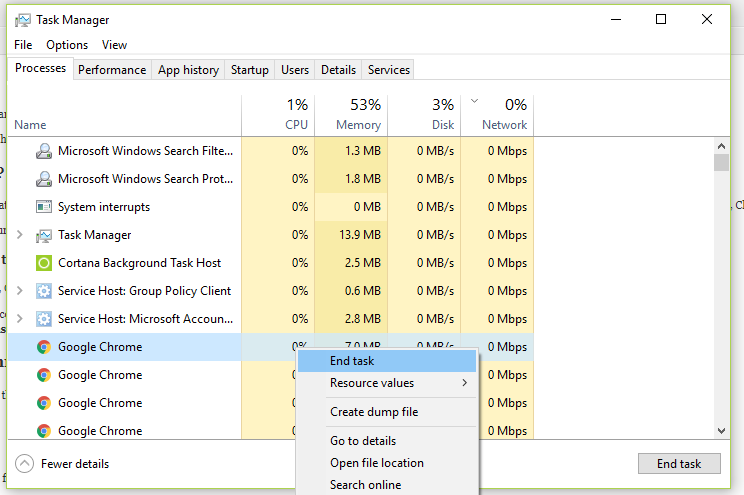Sort by the Disk column header

pos(424,116)
